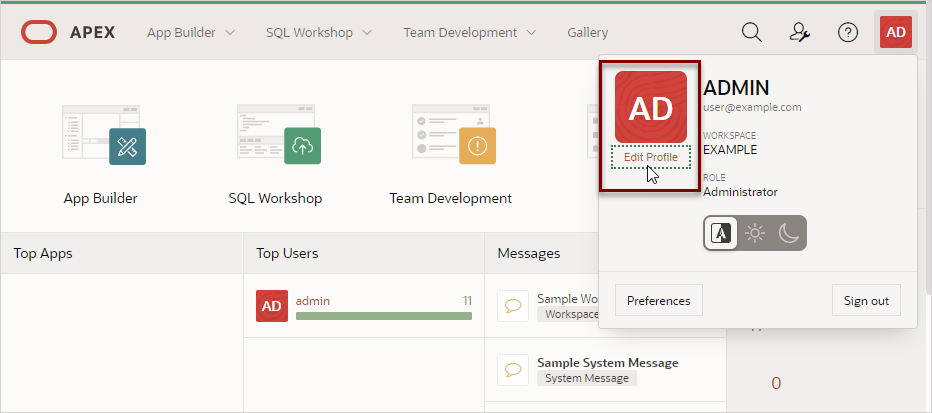This screenshot has width=932, height=413.
Task: Click the Sample Workspace message speech icon
Action: [x=513, y=306]
